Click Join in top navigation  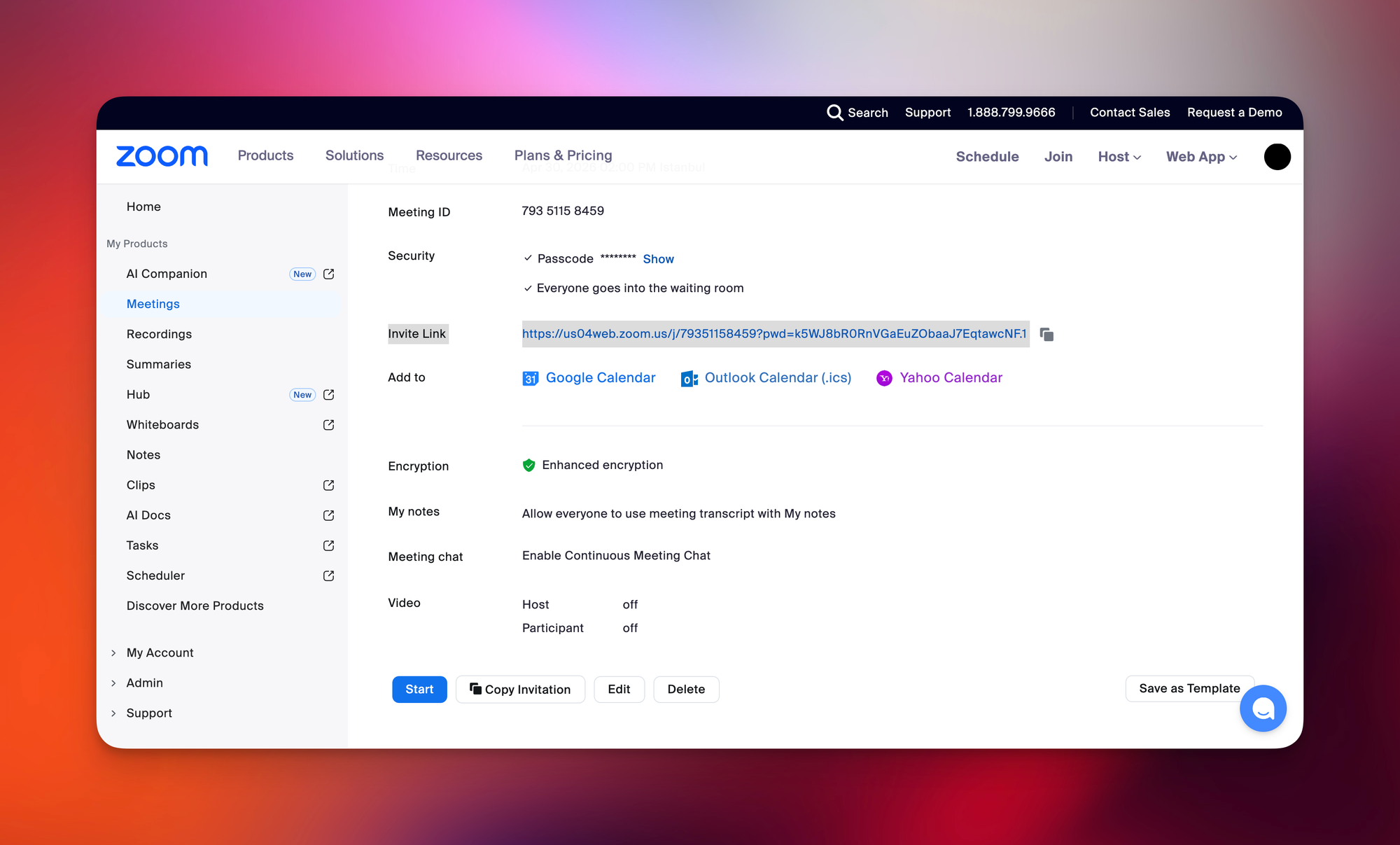(x=1058, y=157)
